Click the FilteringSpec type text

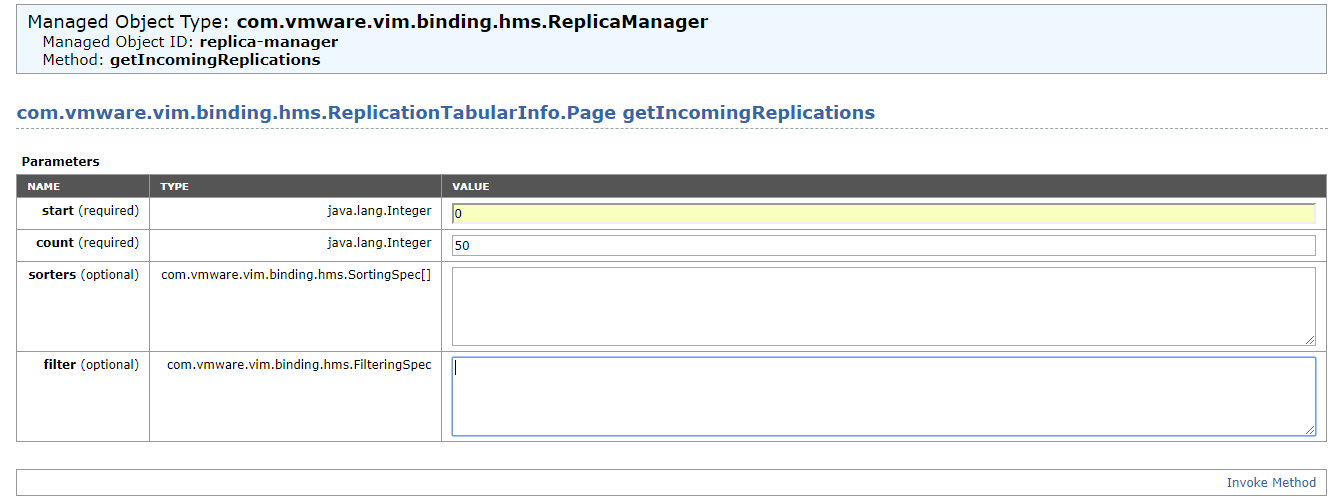(299, 365)
